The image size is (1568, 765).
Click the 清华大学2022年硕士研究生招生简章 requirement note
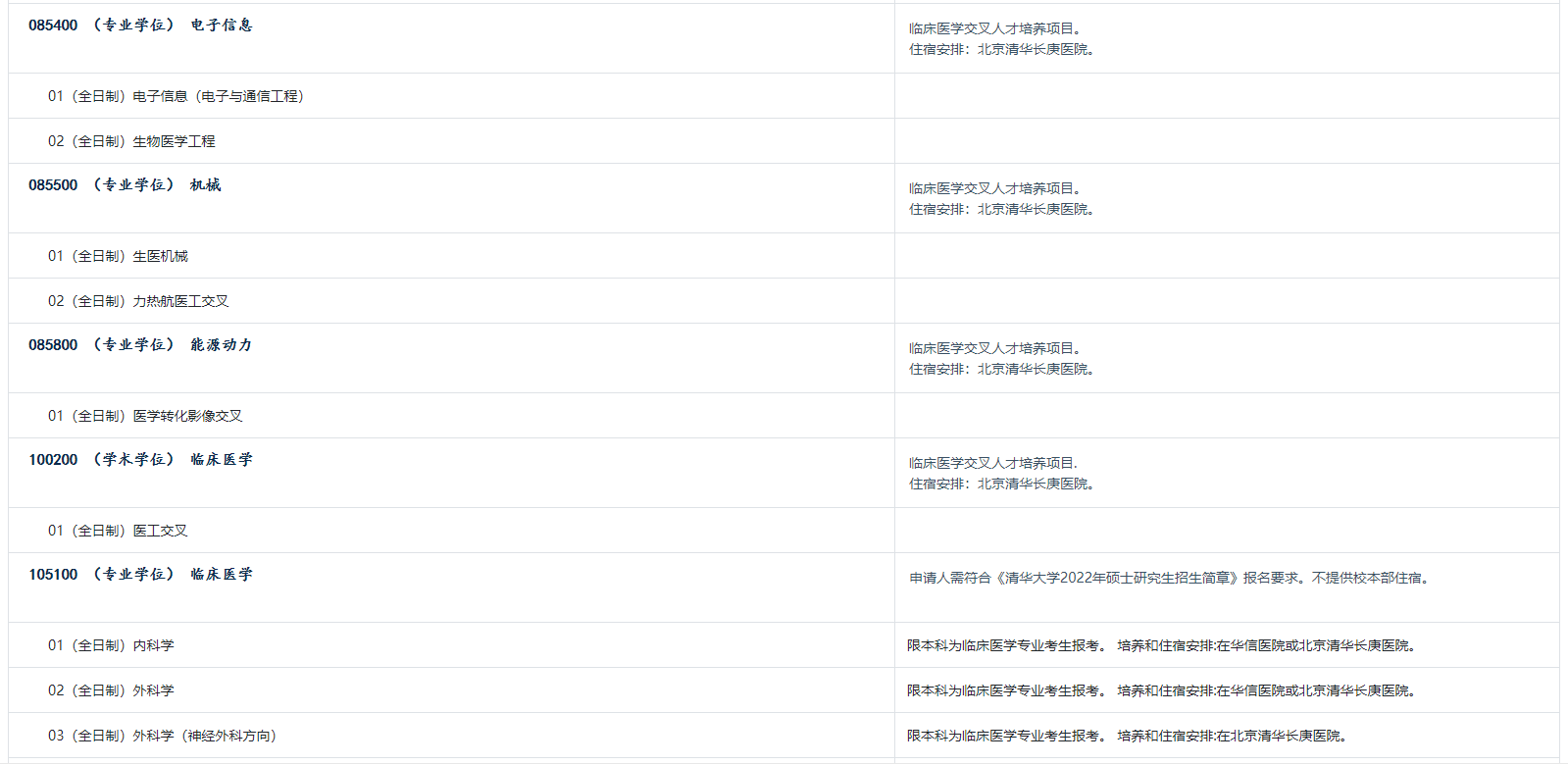(x=1170, y=578)
